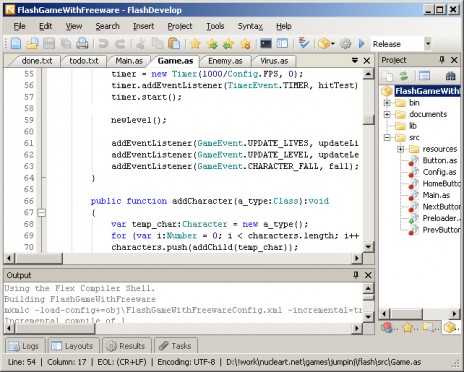Click the Undo arrow icon

pyautogui.click(x=103, y=44)
